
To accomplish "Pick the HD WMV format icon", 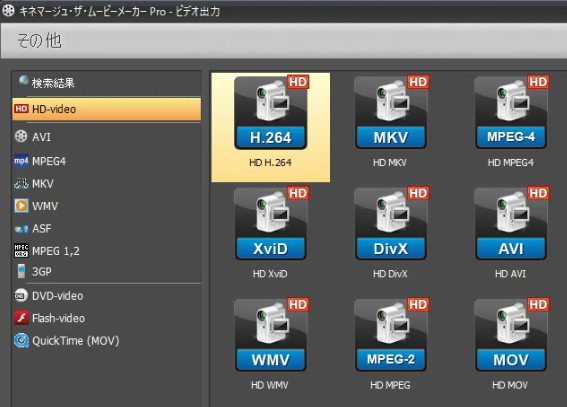I will point(271,335).
